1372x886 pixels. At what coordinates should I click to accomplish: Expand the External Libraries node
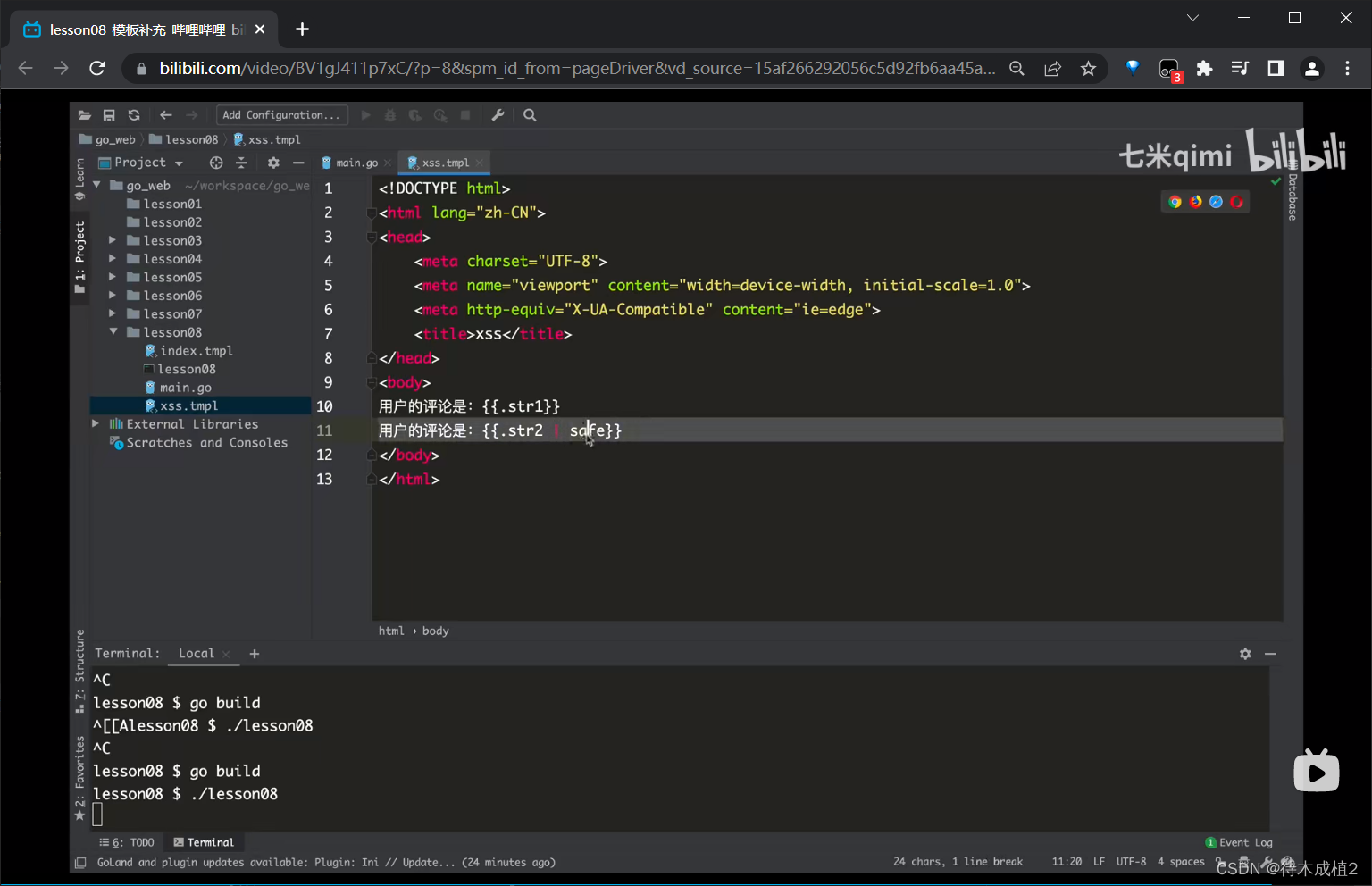(96, 424)
